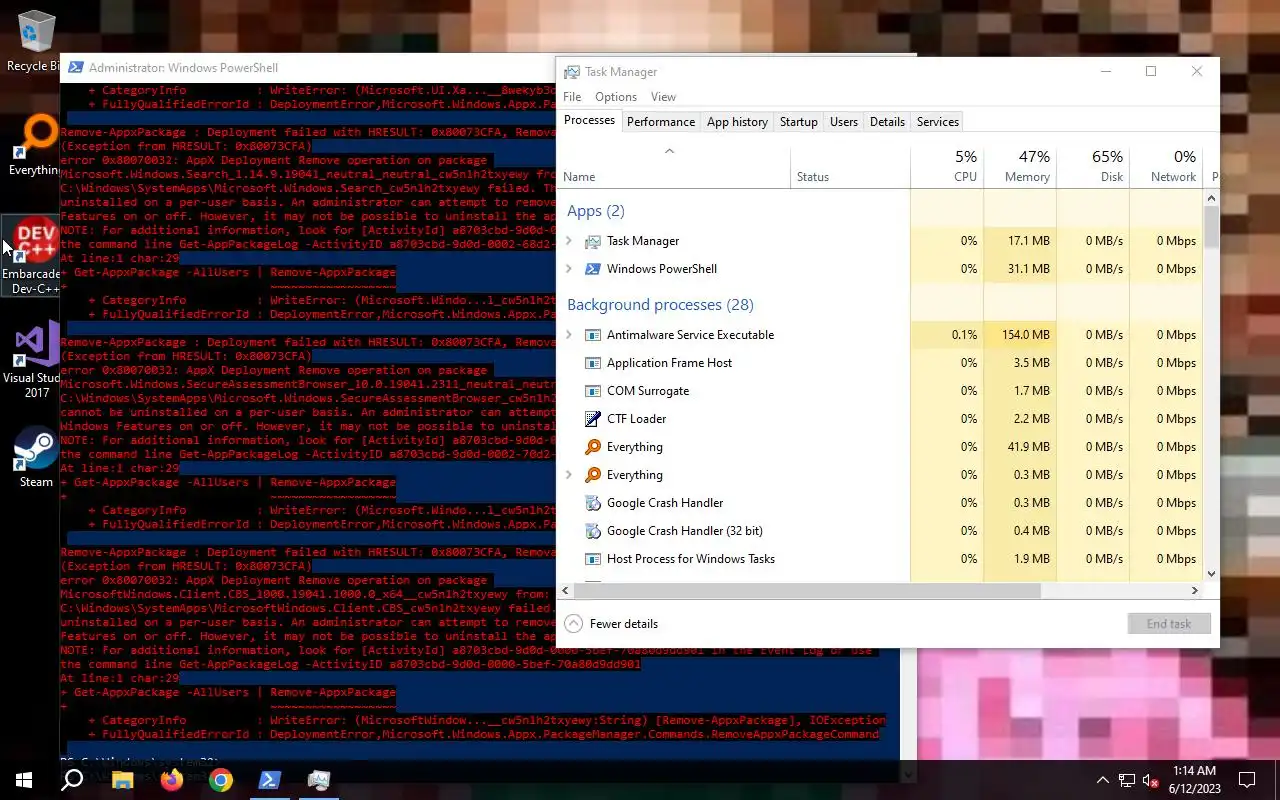Click the COM Surrogate process icon

tap(592, 391)
